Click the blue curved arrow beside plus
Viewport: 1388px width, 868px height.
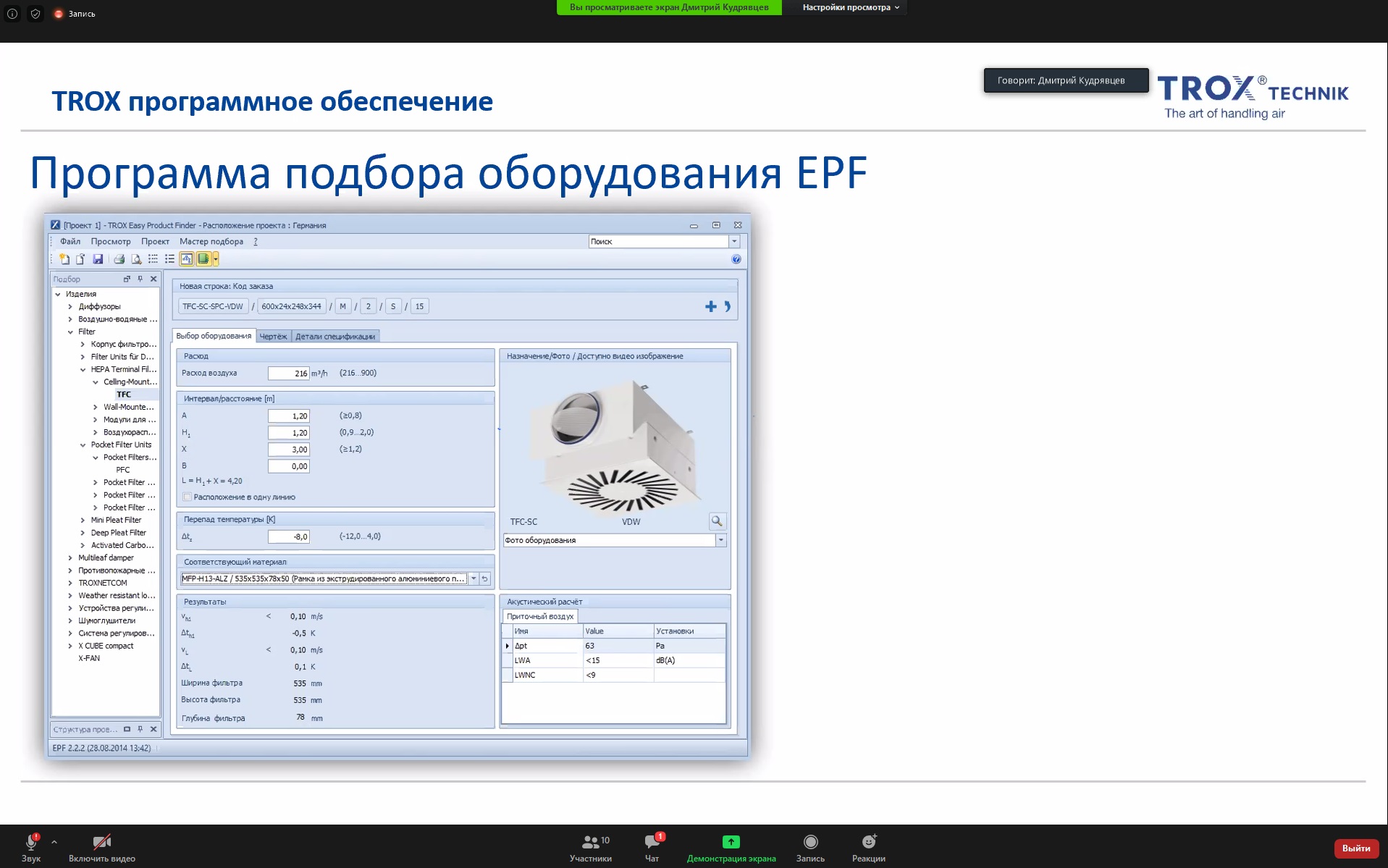(x=728, y=307)
